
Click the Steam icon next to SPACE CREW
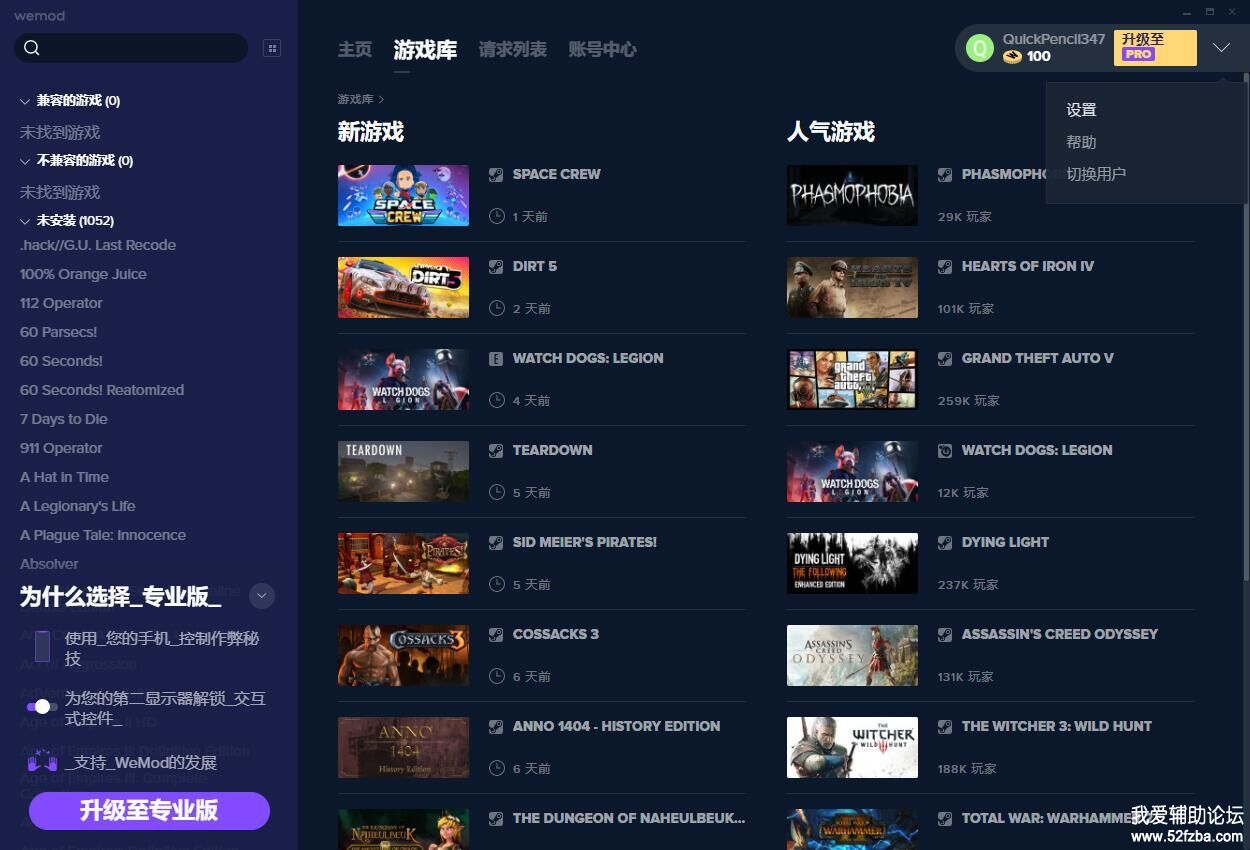point(496,174)
